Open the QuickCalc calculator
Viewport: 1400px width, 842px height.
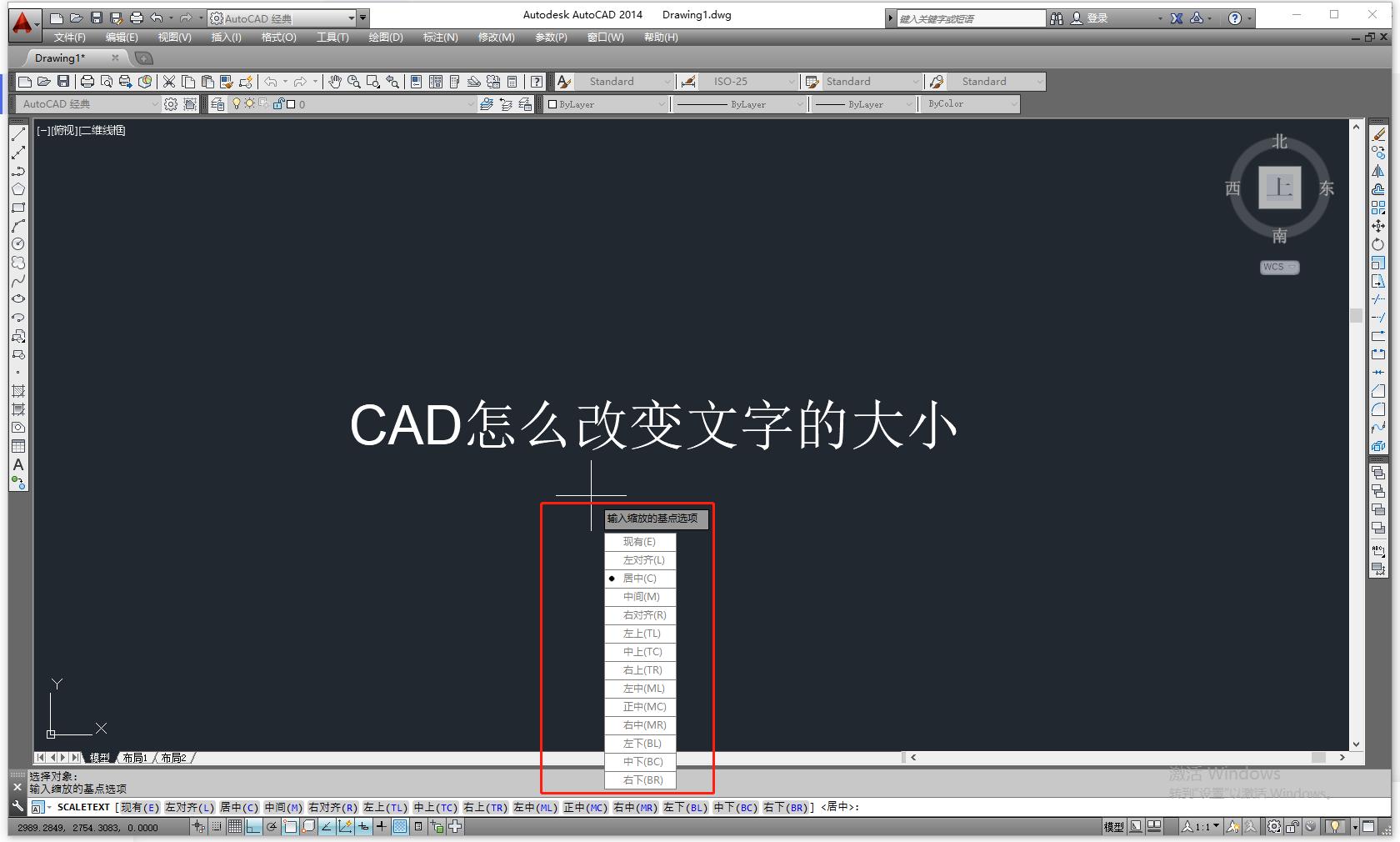511,81
